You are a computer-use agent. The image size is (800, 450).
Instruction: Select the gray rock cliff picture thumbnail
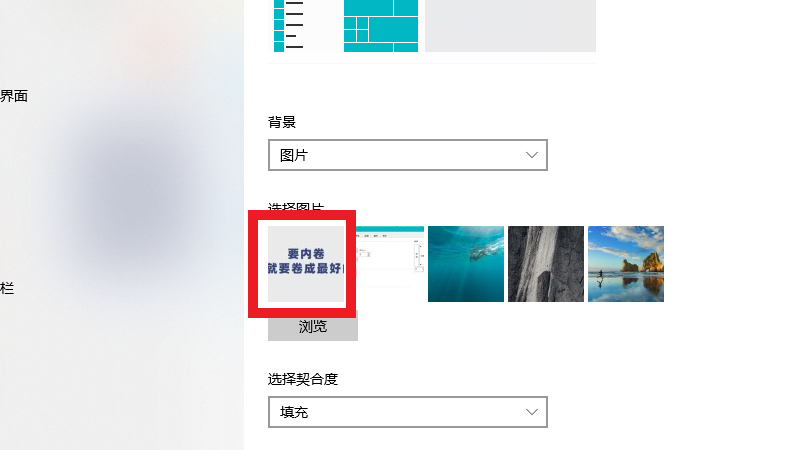(546, 264)
